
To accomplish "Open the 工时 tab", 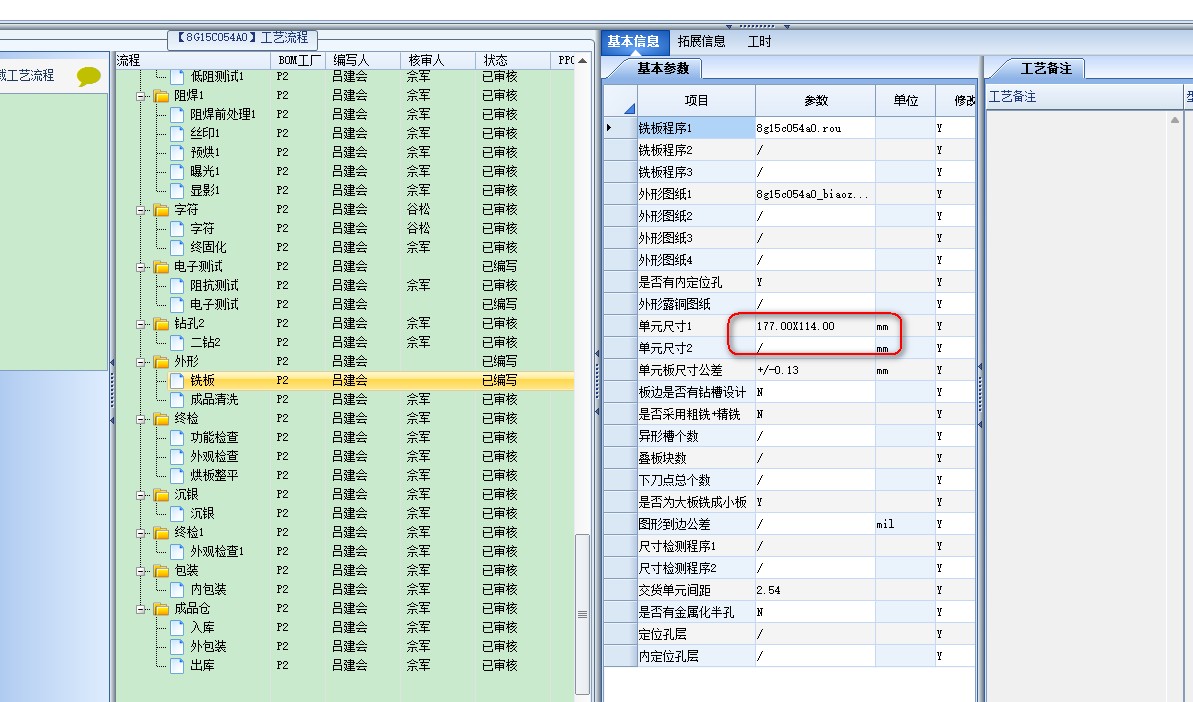I will pos(759,41).
